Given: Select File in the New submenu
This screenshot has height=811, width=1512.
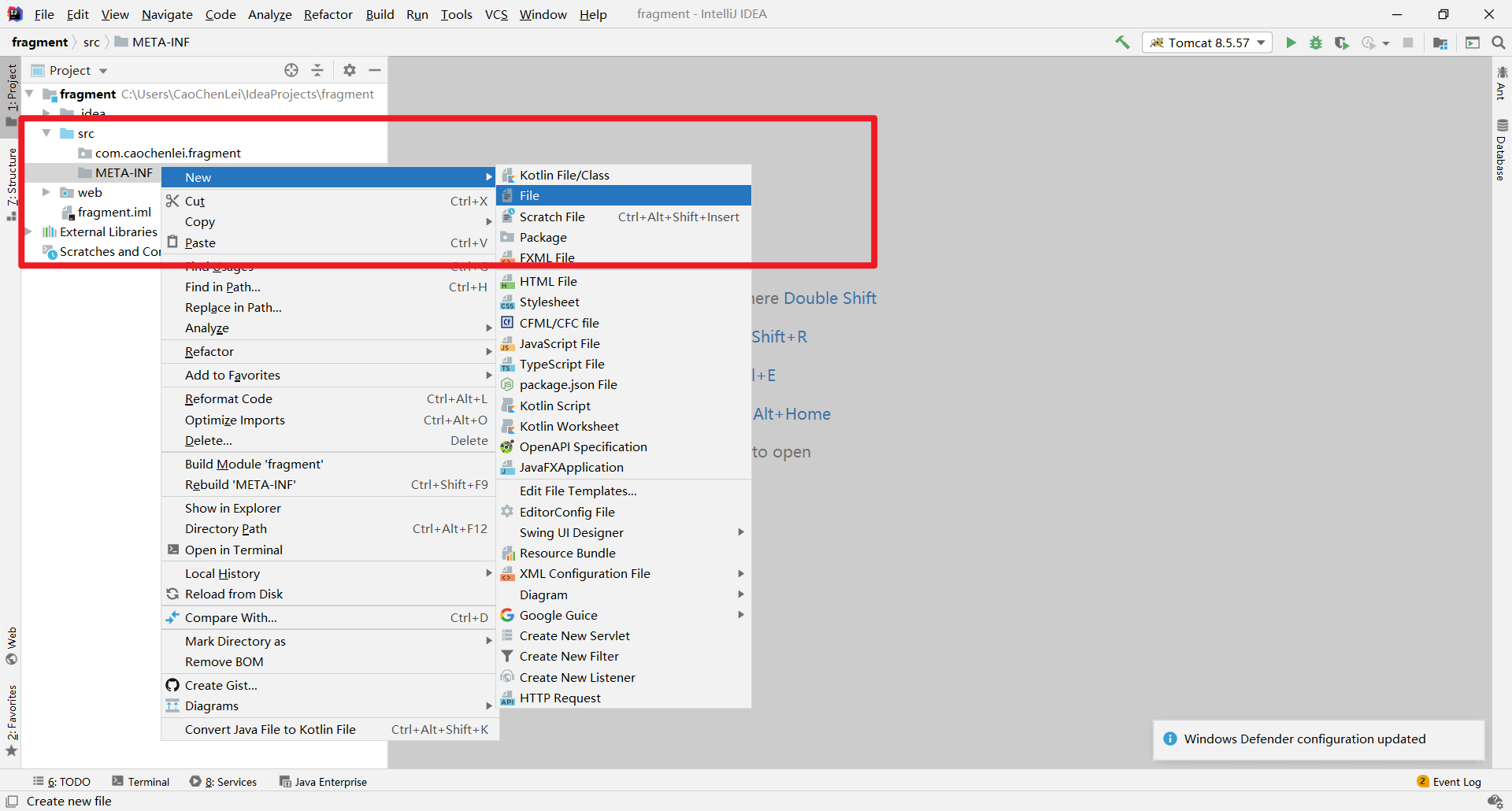Looking at the screenshot, I should coord(623,195).
